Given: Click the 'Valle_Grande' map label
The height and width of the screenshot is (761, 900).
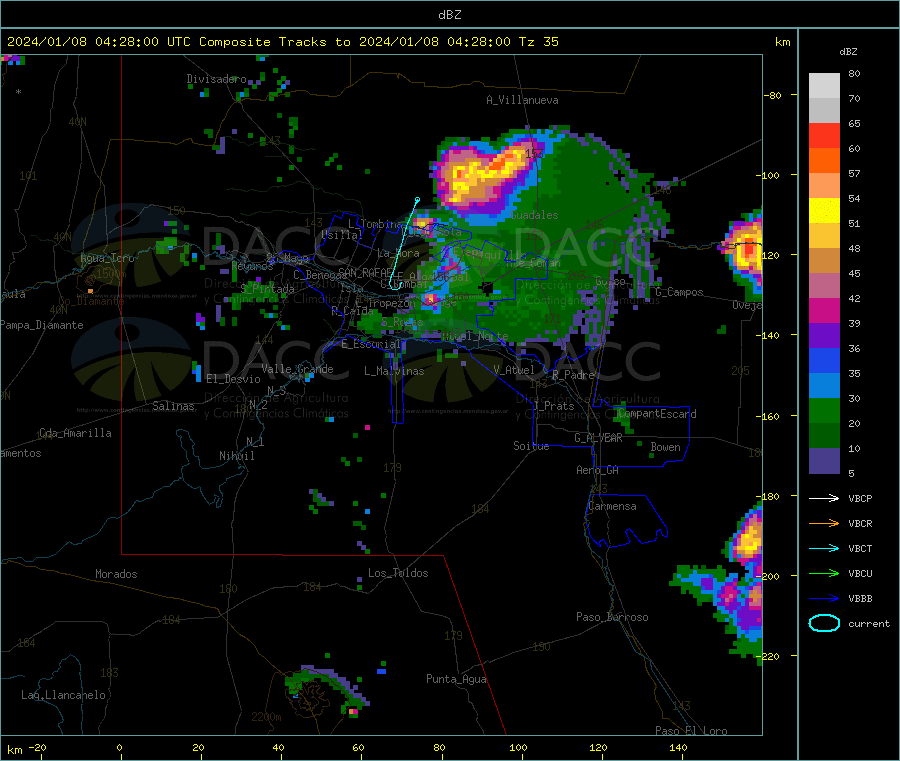Looking at the screenshot, I should click(297, 369).
